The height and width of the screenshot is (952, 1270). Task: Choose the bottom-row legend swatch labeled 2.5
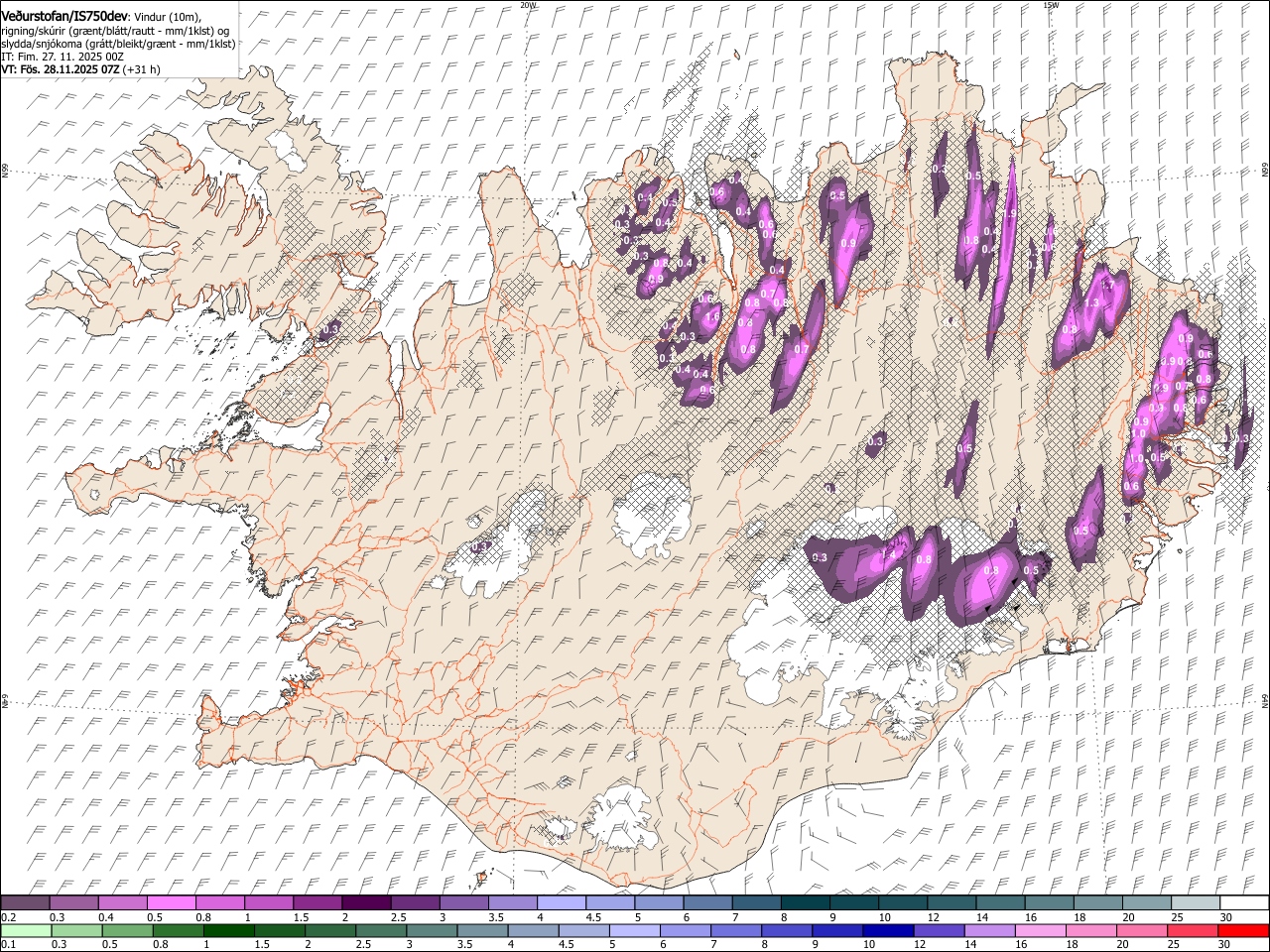click(x=381, y=931)
